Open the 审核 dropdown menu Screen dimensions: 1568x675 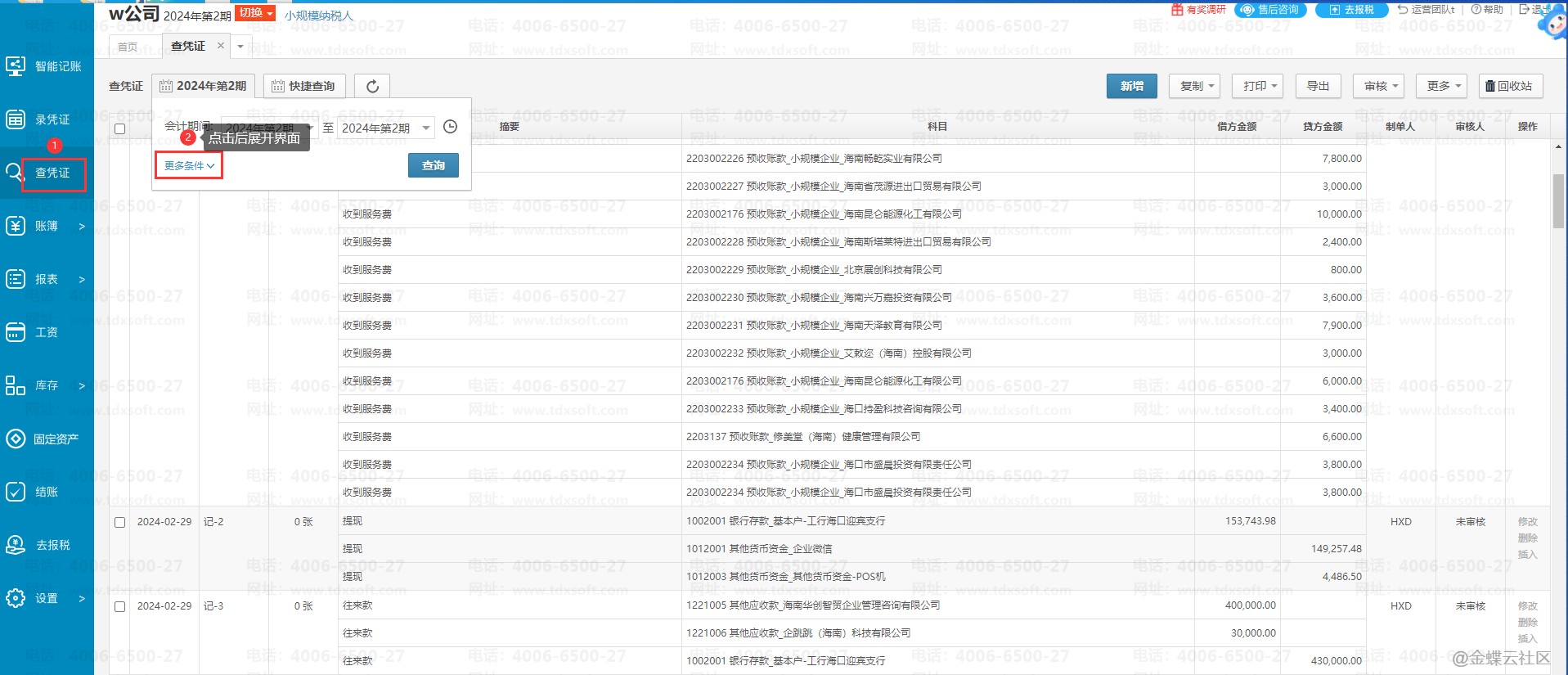[1380, 86]
